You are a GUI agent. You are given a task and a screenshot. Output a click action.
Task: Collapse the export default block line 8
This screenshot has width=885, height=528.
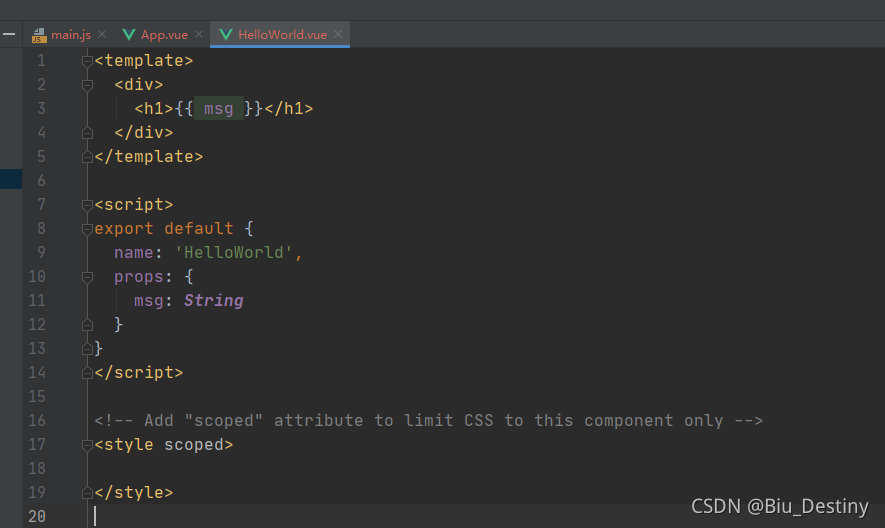(x=87, y=229)
